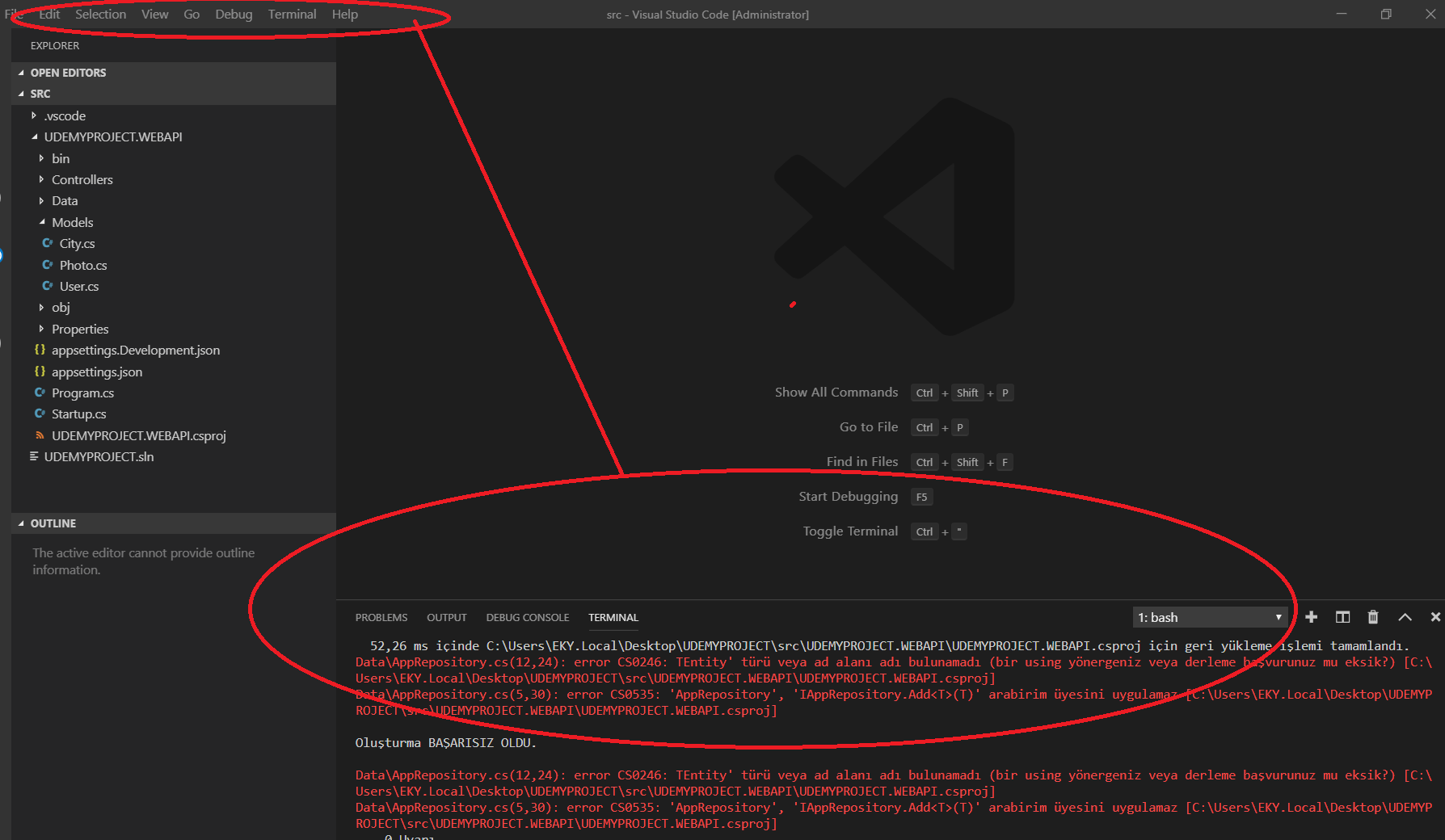
Task: Collapse the OUTLINE section
Action: pyautogui.click(x=53, y=523)
